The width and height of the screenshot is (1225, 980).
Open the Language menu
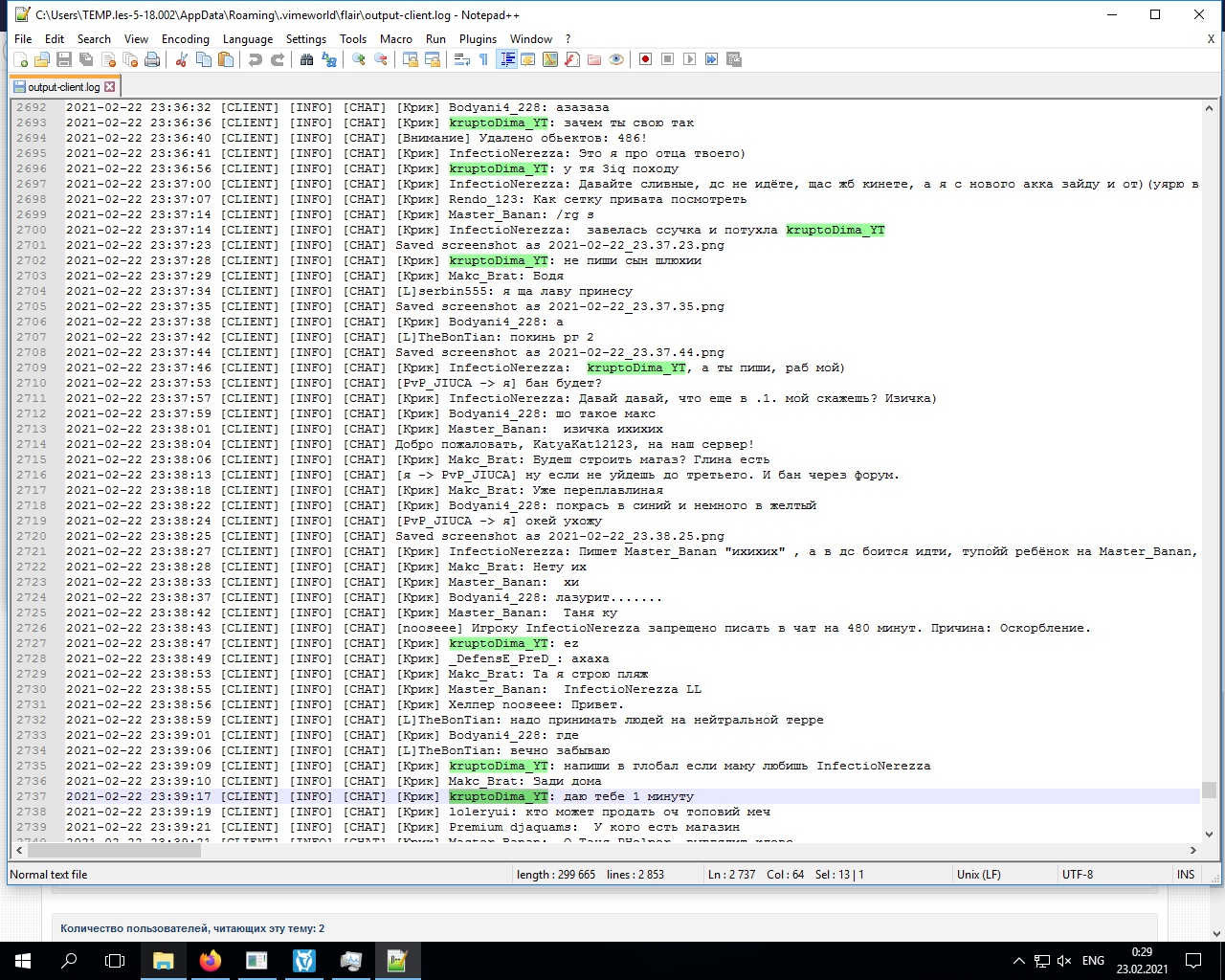(x=248, y=39)
